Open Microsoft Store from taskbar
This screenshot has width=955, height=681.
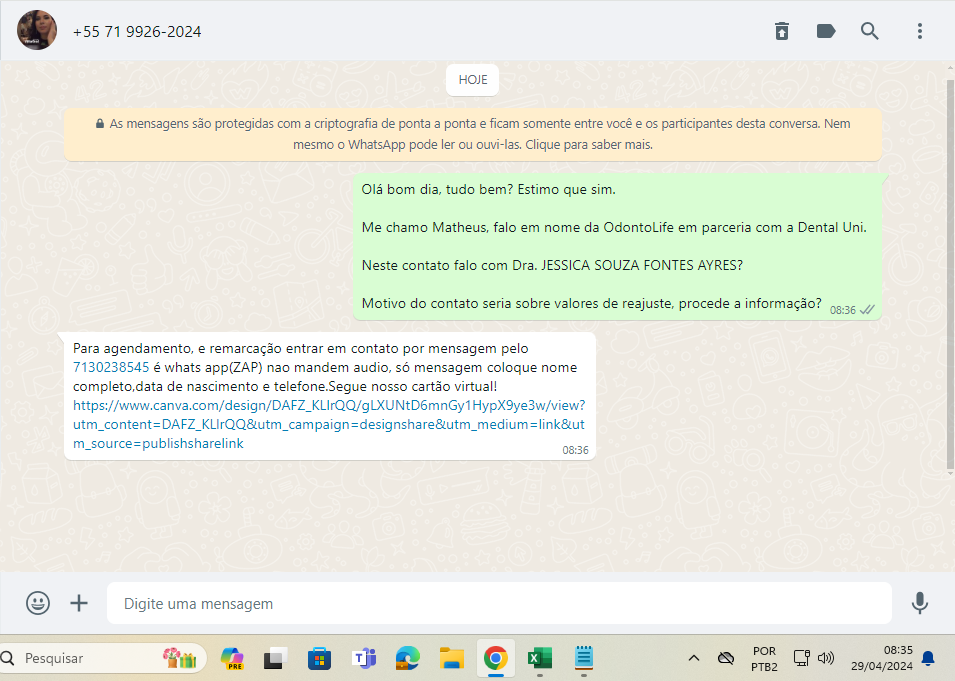(x=319, y=658)
